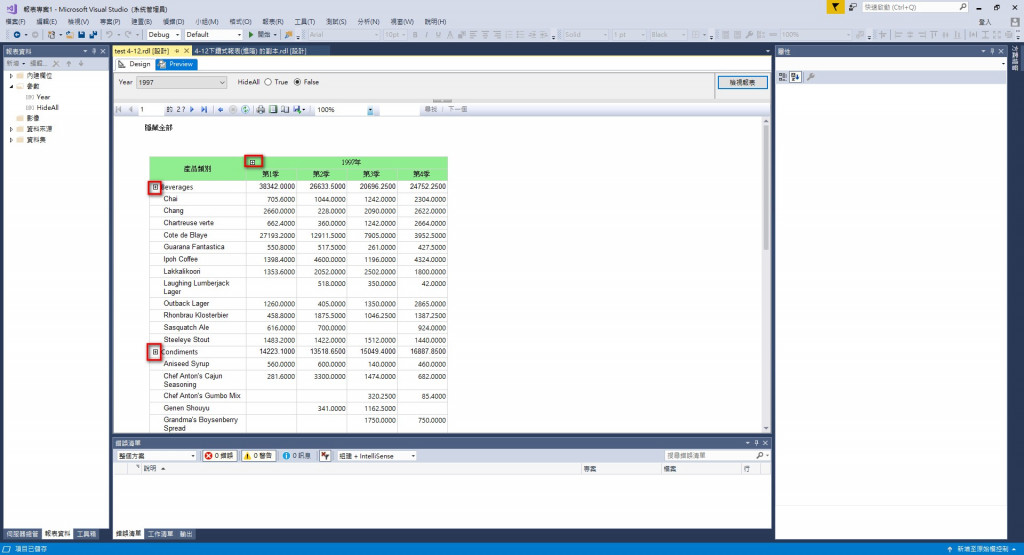The image size is (1024, 555).
Task: Click move down arrow in report data panel
Action: click(x=81, y=63)
